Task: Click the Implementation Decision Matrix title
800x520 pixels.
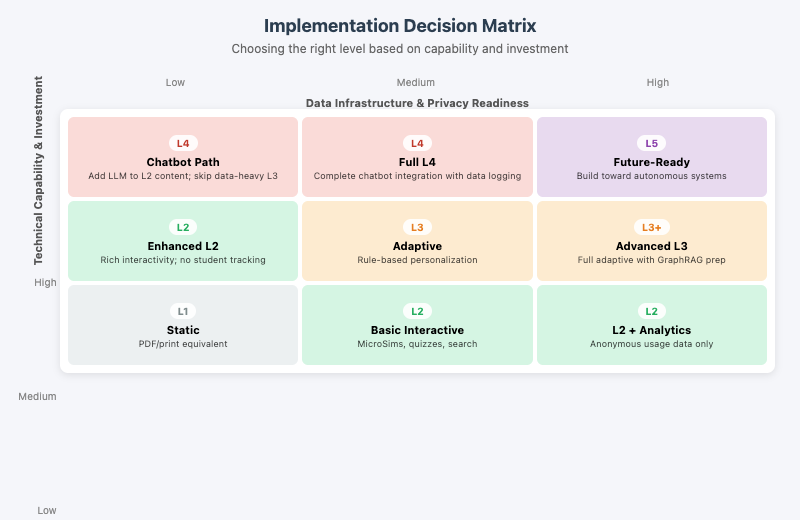Action: (400, 26)
